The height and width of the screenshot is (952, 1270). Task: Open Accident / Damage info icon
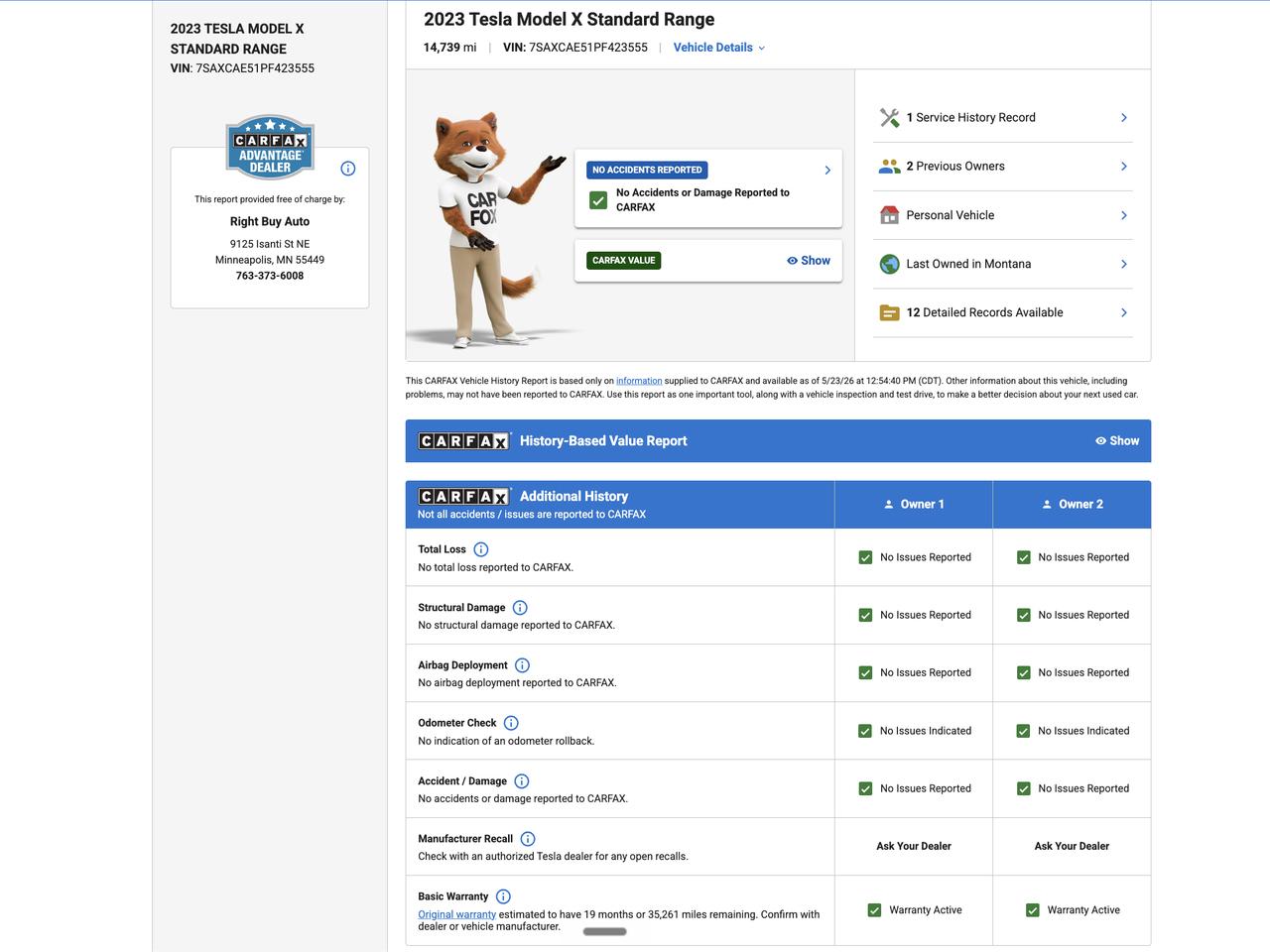click(522, 781)
